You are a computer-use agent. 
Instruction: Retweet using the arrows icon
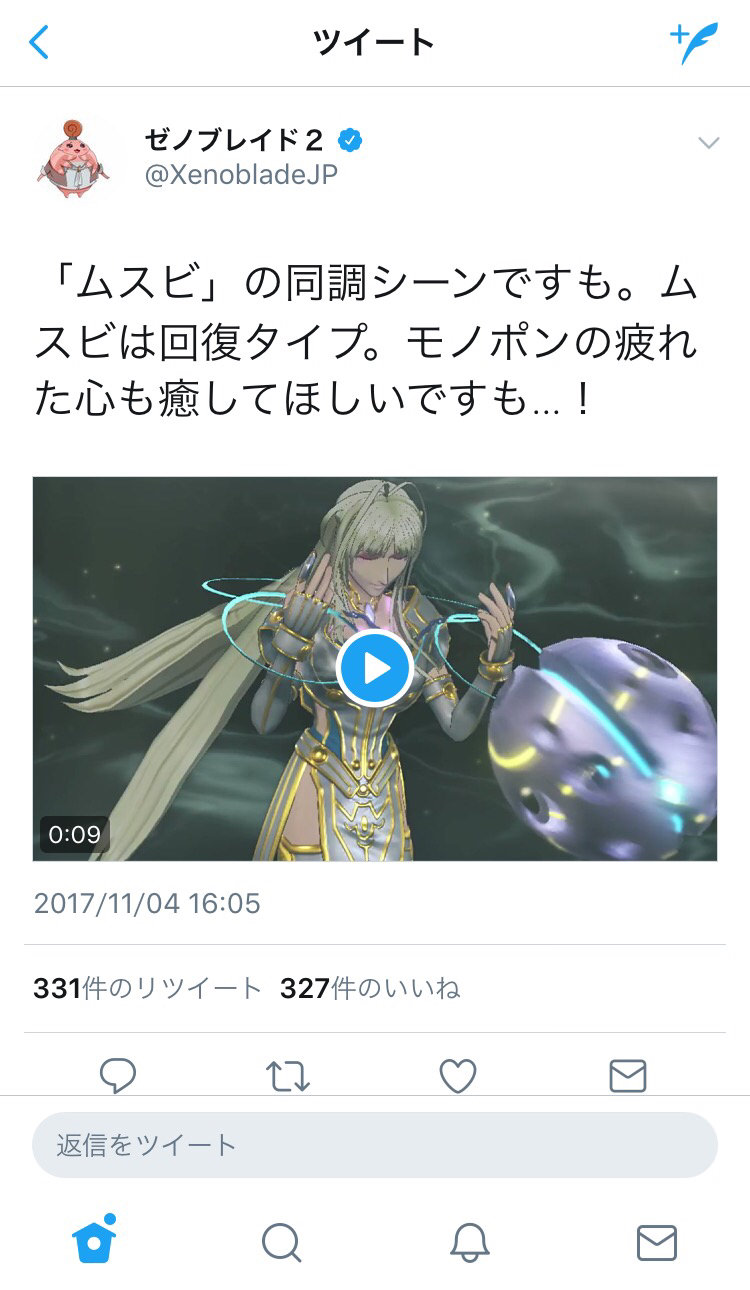(x=288, y=1075)
